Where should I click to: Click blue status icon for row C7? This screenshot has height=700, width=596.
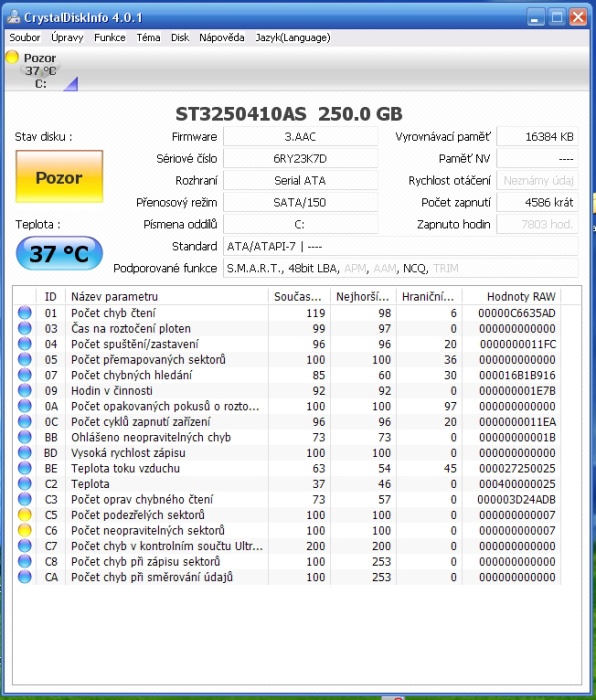coord(25,546)
